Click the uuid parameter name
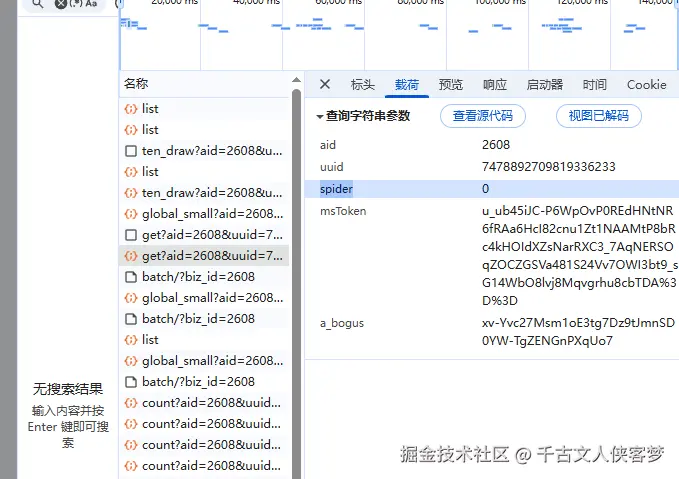This screenshot has height=479, width=679. [x=332, y=167]
